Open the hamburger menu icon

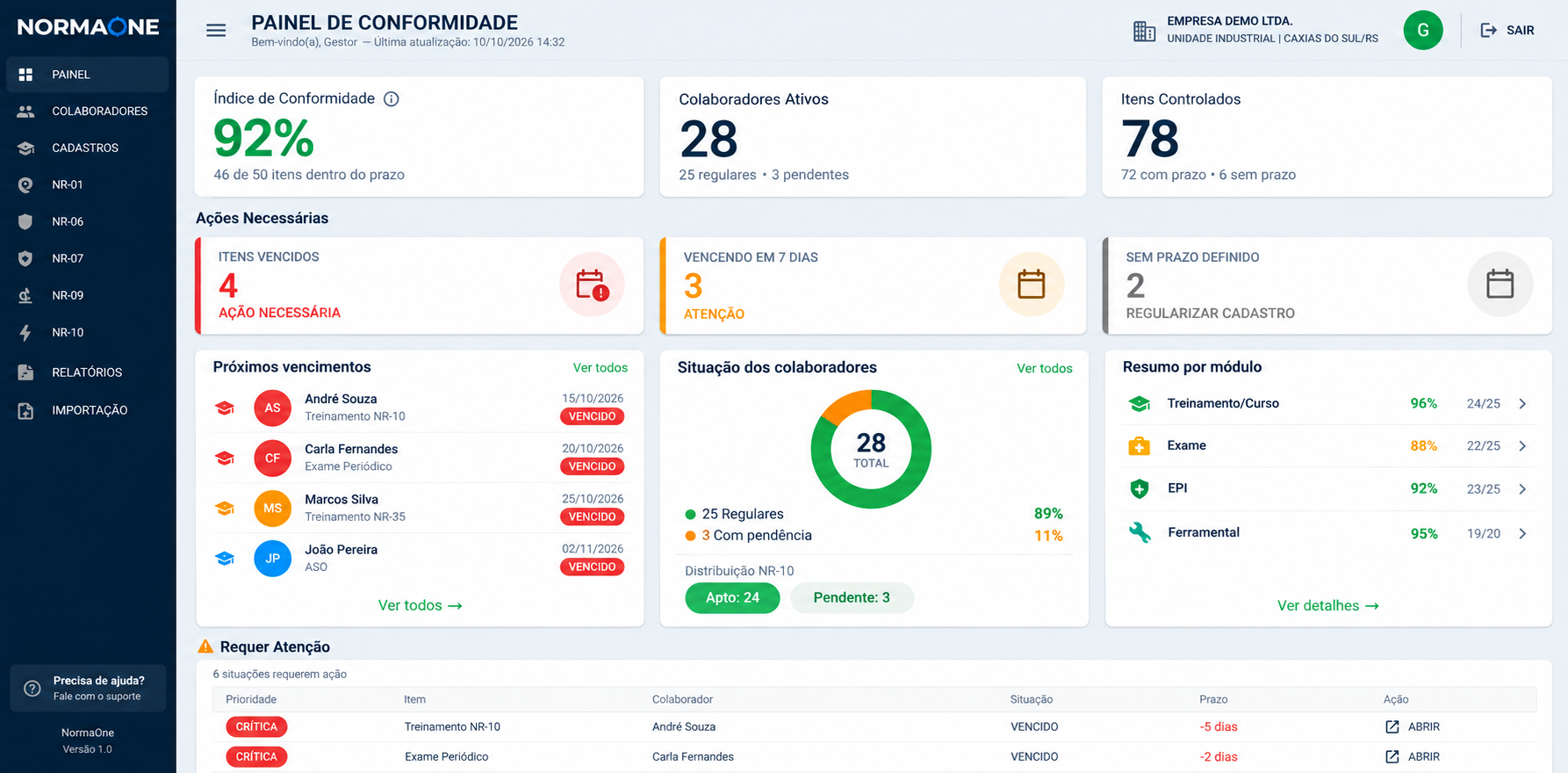216,31
